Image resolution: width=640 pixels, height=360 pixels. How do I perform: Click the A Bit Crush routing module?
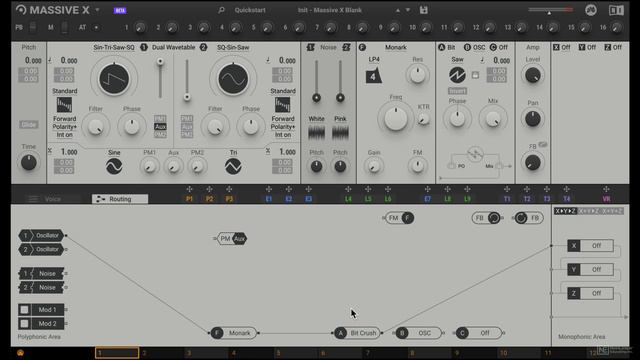coord(357,333)
